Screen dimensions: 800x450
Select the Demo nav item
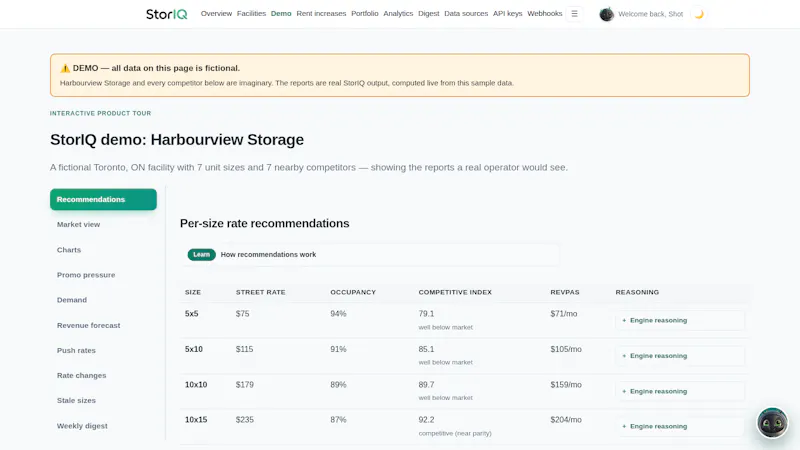[x=281, y=14]
